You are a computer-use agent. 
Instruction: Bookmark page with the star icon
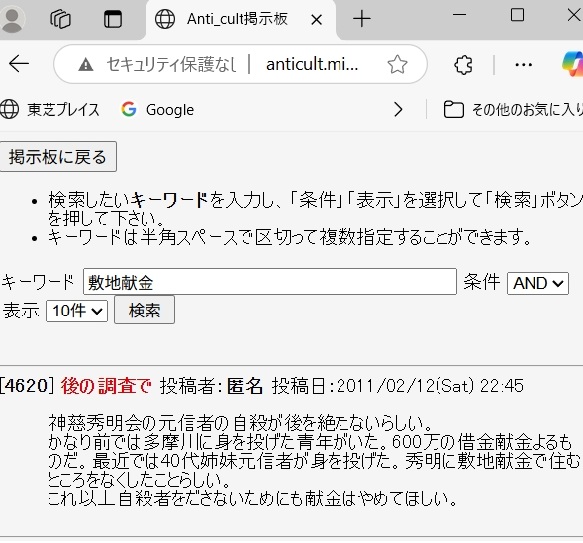[397, 64]
